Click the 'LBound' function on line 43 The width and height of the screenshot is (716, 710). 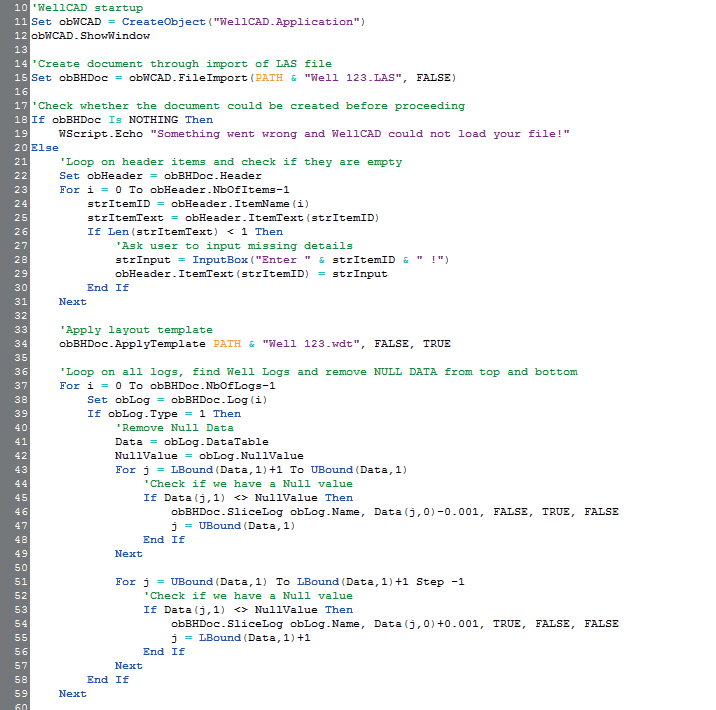pyautogui.click(x=192, y=470)
